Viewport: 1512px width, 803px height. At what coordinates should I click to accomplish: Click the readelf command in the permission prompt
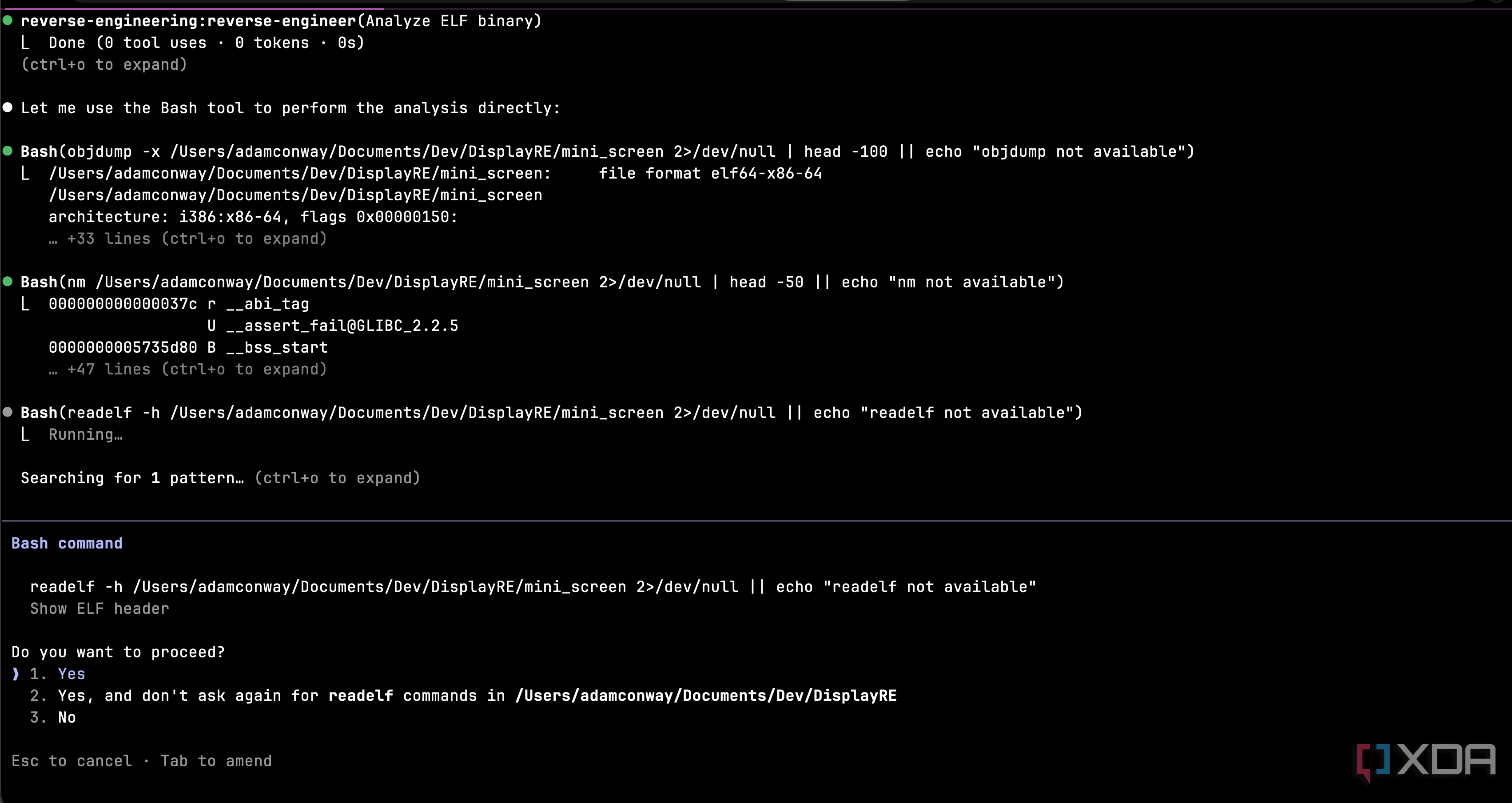pos(533,587)
